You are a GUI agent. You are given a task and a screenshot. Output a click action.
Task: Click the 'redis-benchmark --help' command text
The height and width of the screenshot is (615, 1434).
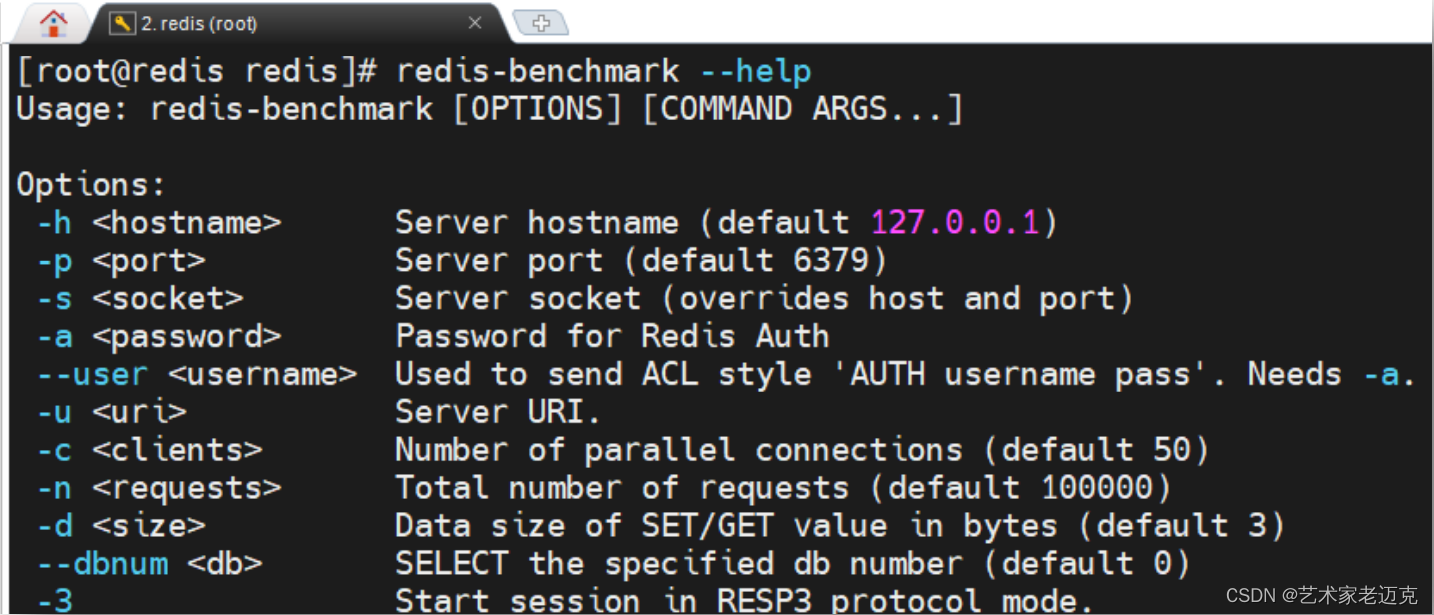(x=604, y=72)
